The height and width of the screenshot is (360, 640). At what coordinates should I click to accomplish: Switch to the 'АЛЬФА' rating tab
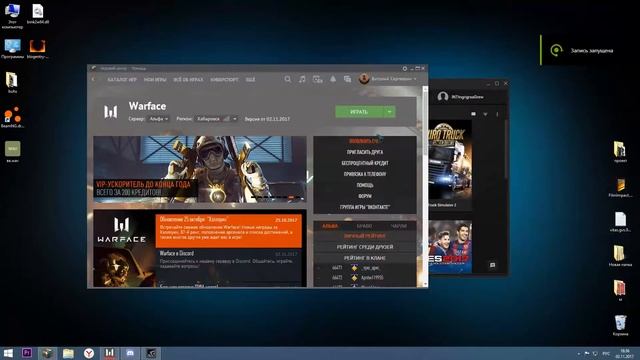(330, 226)
